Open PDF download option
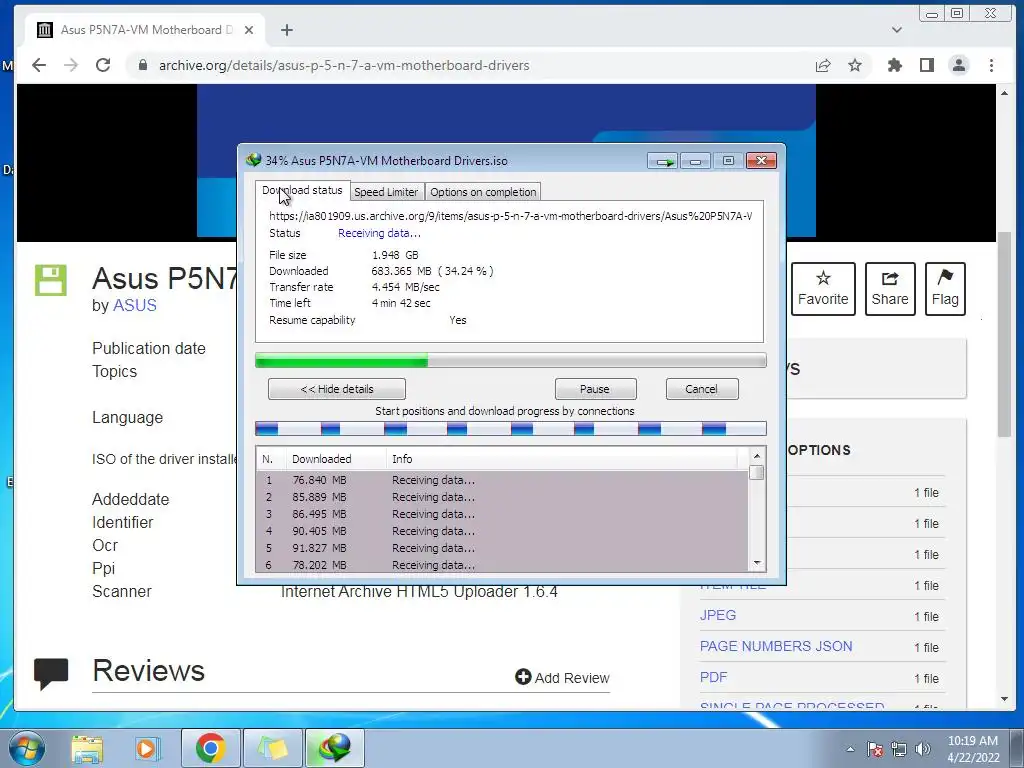This screenshot has height=768, width=1024. pos(713,677)
